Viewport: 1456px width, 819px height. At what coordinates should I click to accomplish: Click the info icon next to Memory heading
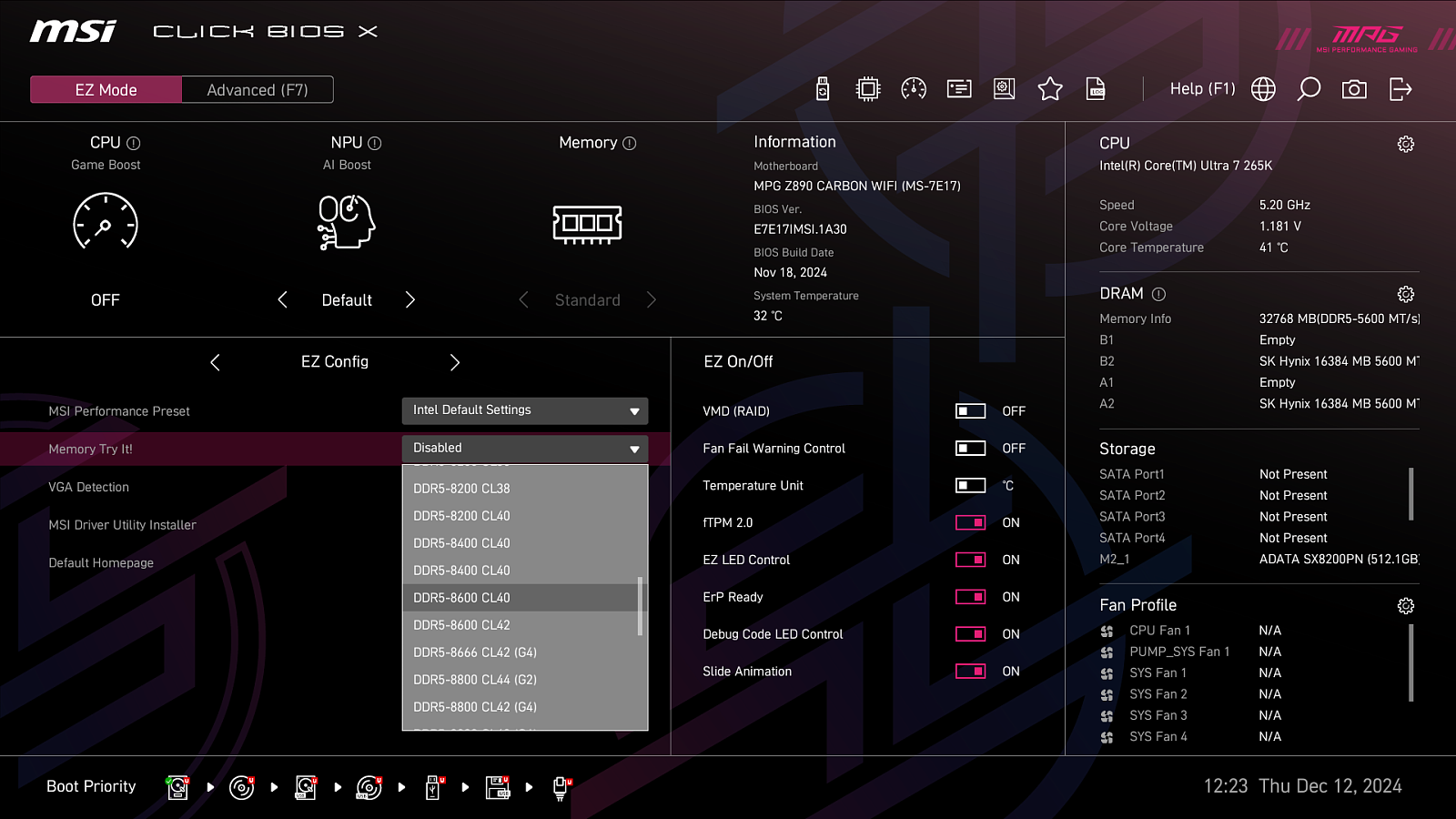630,143
